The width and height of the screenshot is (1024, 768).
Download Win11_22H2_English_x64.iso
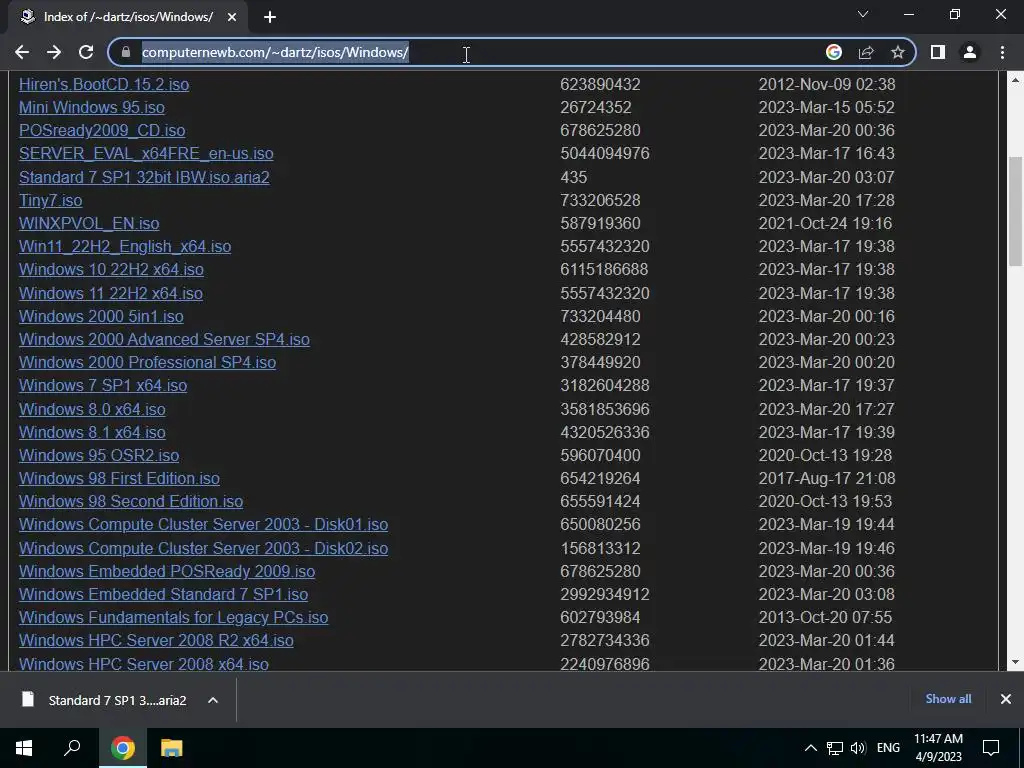(x=125, y=246)
